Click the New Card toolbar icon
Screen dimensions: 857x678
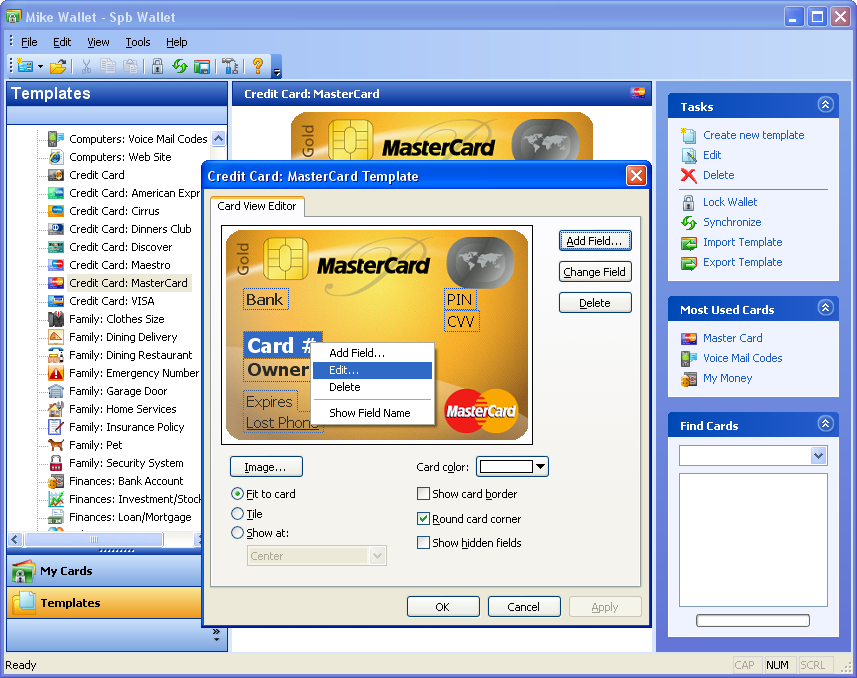[x=25, y=66]
